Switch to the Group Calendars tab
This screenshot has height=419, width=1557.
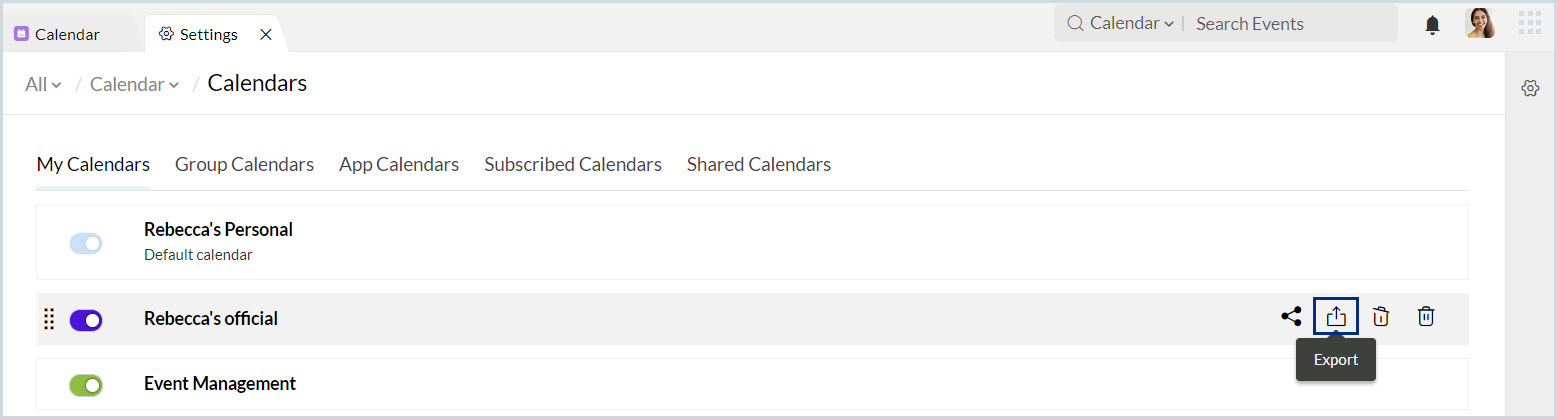click(x=244, y=164)
